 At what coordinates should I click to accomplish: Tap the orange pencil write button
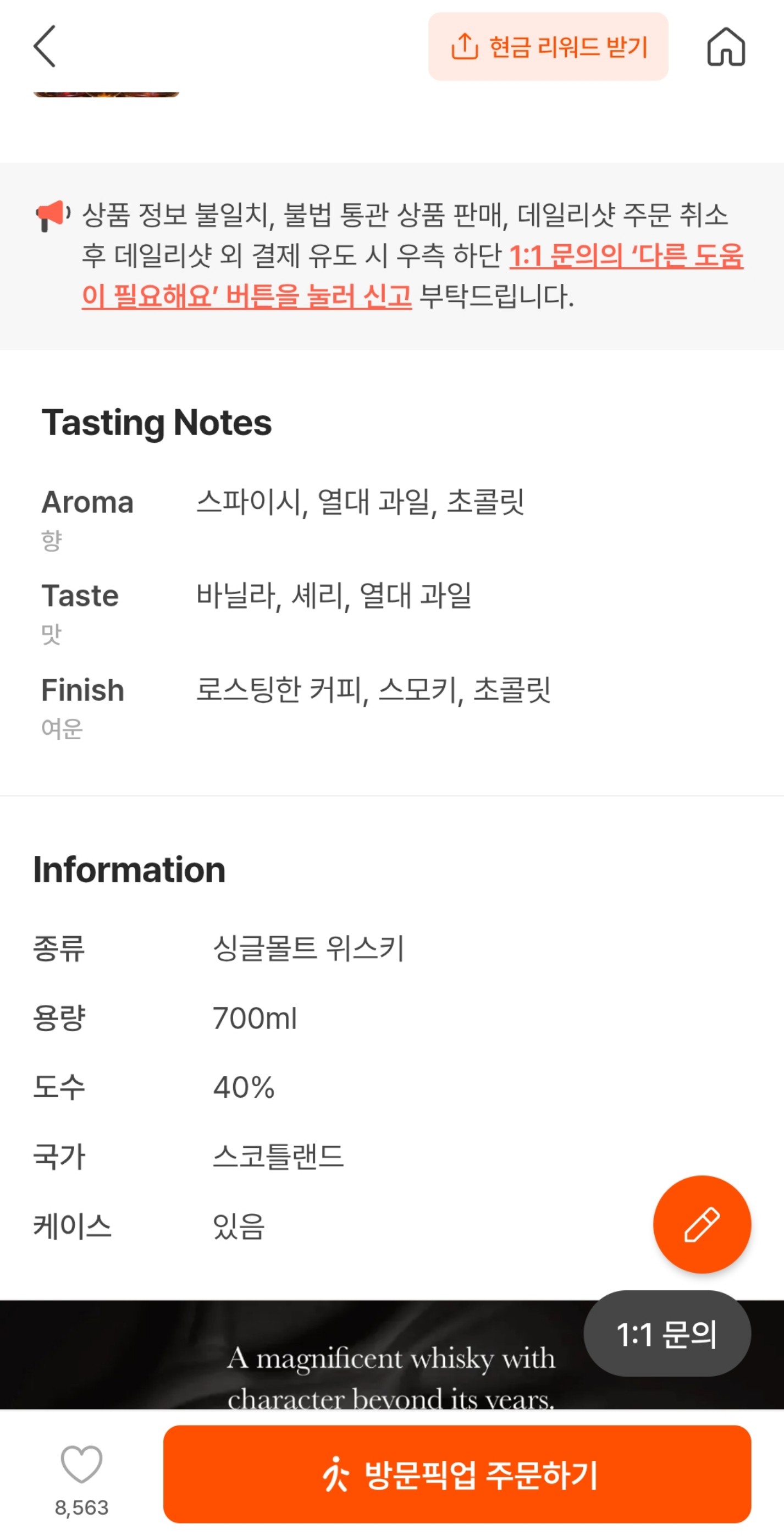702,1224
